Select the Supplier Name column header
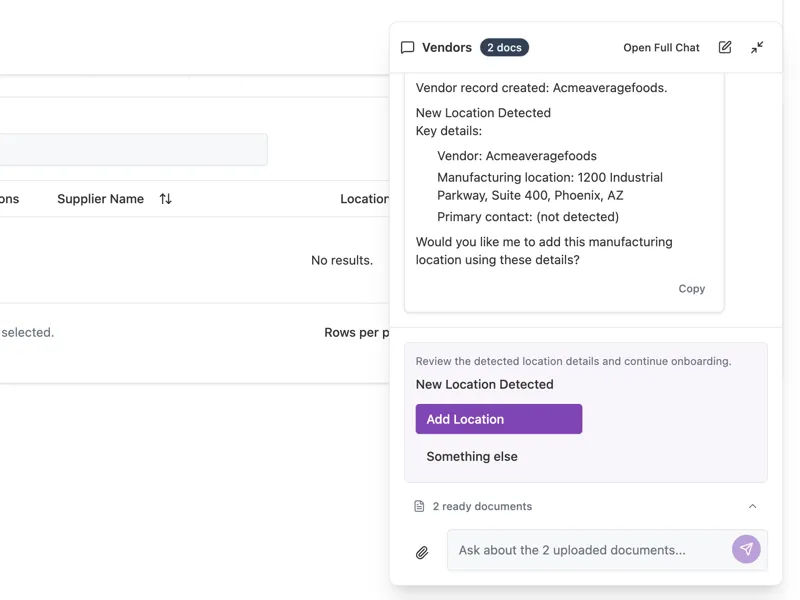This screenshot has width=800, height=600. click(x=100, y=198)
